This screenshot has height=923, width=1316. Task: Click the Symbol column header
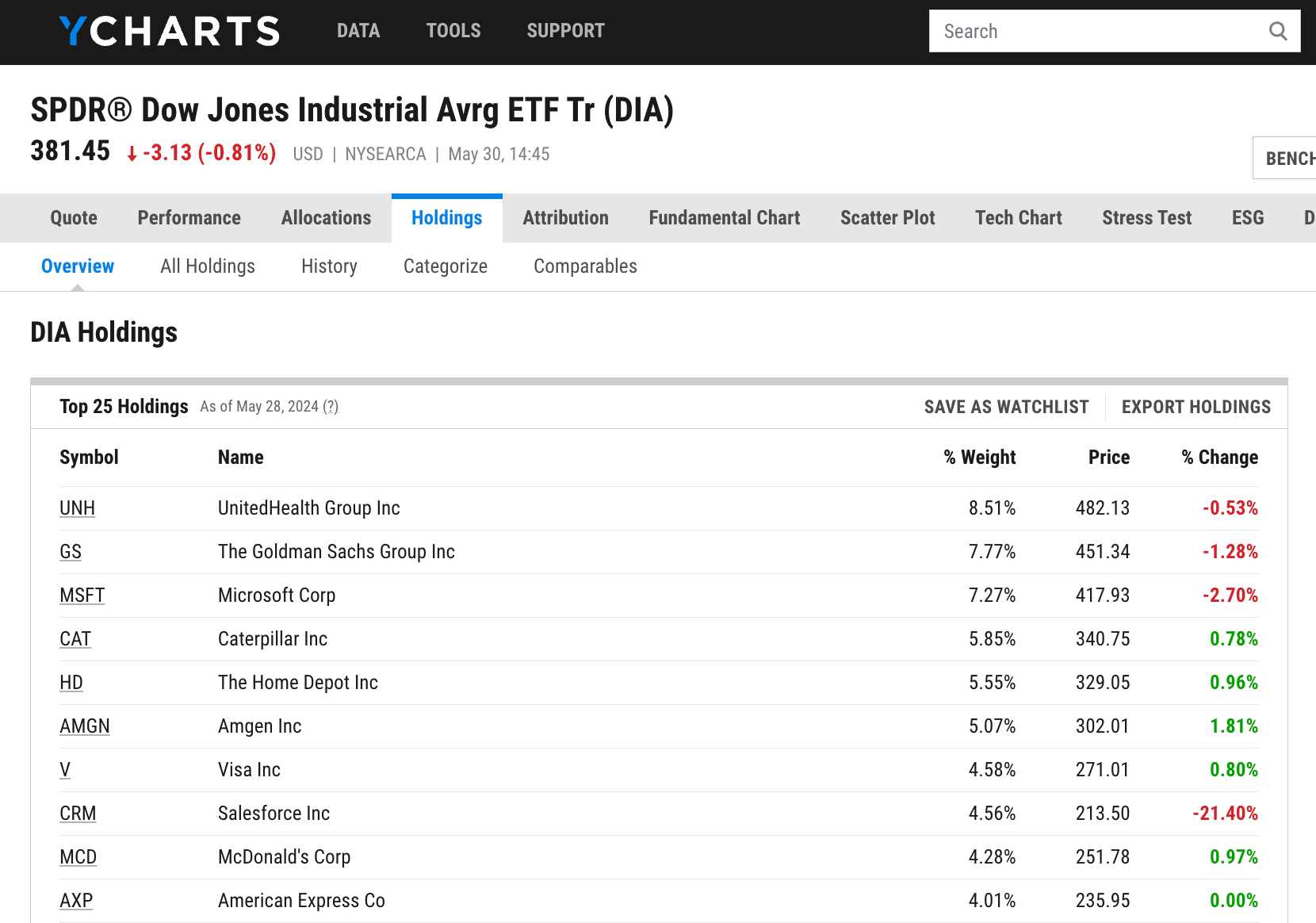[89, 458]
